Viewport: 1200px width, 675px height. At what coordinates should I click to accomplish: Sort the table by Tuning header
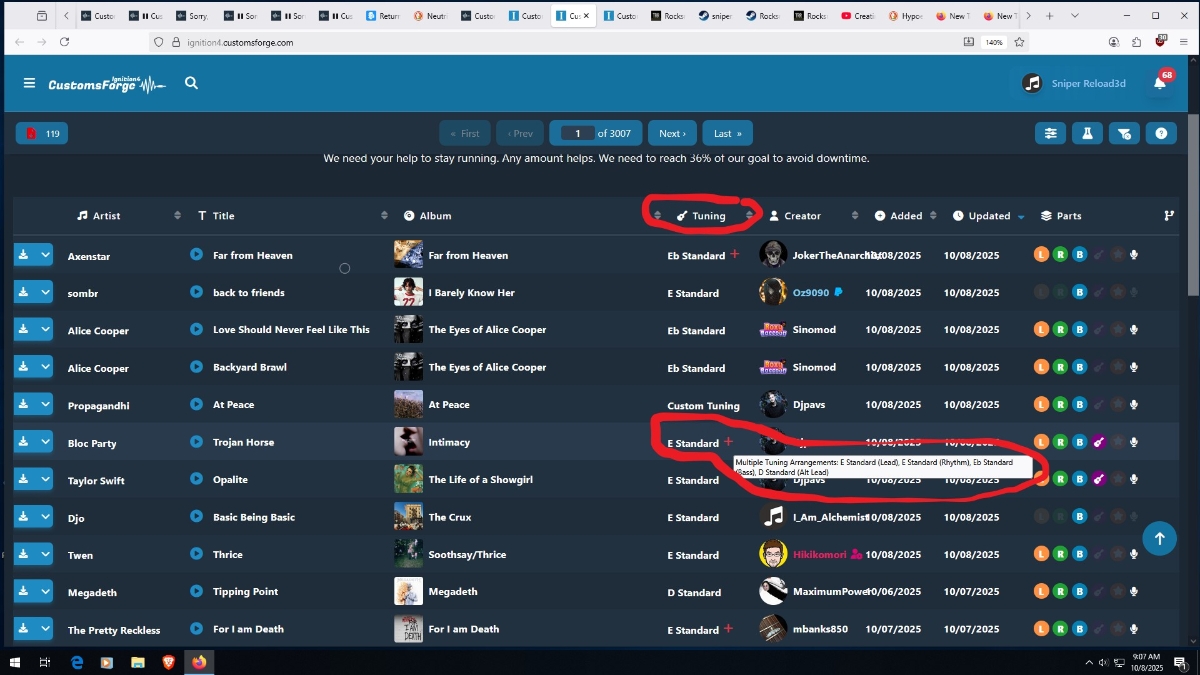pyautogui.click(x=708, y=216)
